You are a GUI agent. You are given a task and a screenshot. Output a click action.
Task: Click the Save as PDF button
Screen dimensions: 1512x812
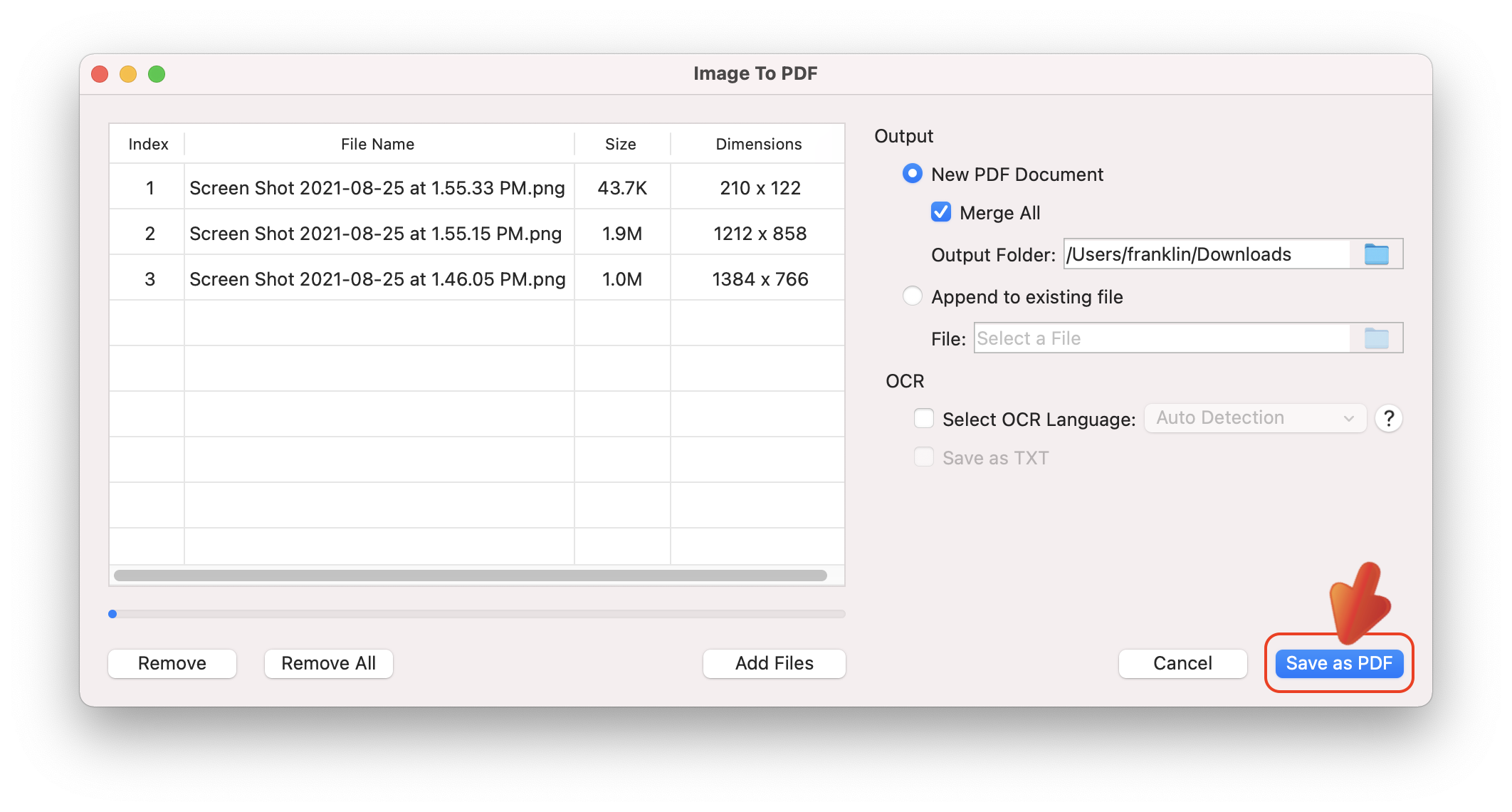pyautogui.click(x=1338, y=663)
